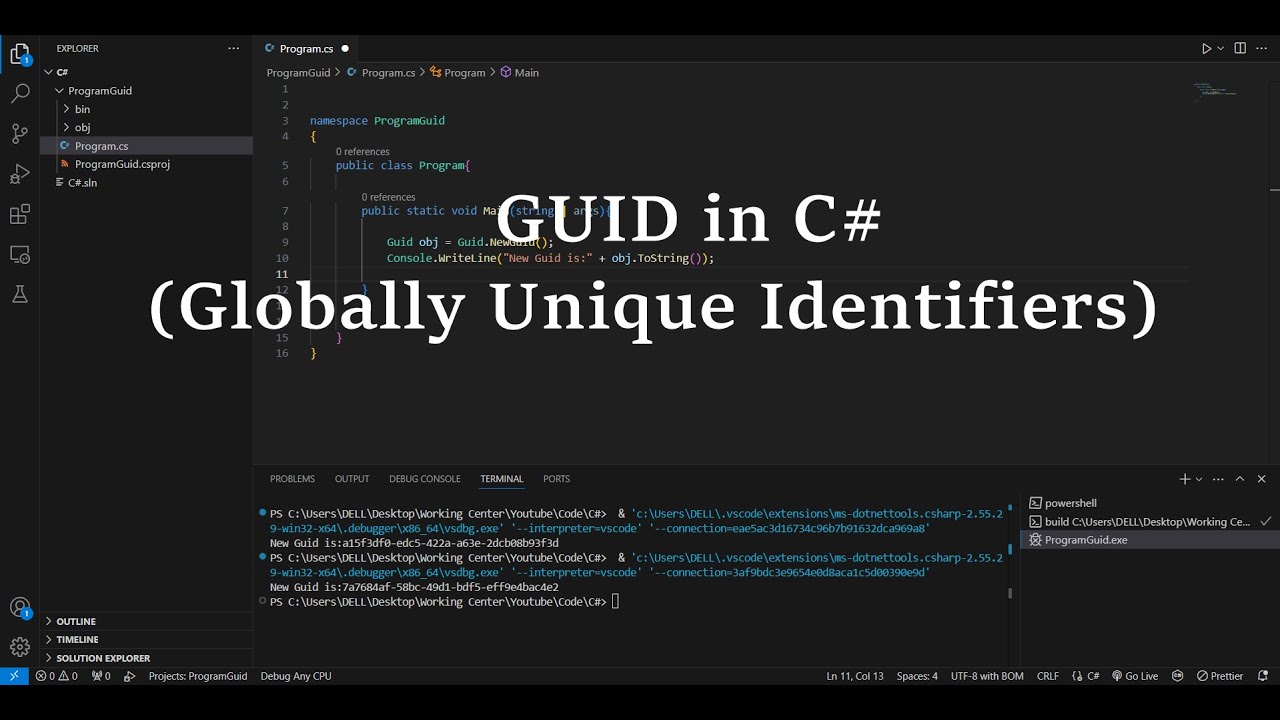Click Spaces: 4 indentation setting
The height and width of the screenshot is (720, 1280).
917,676
